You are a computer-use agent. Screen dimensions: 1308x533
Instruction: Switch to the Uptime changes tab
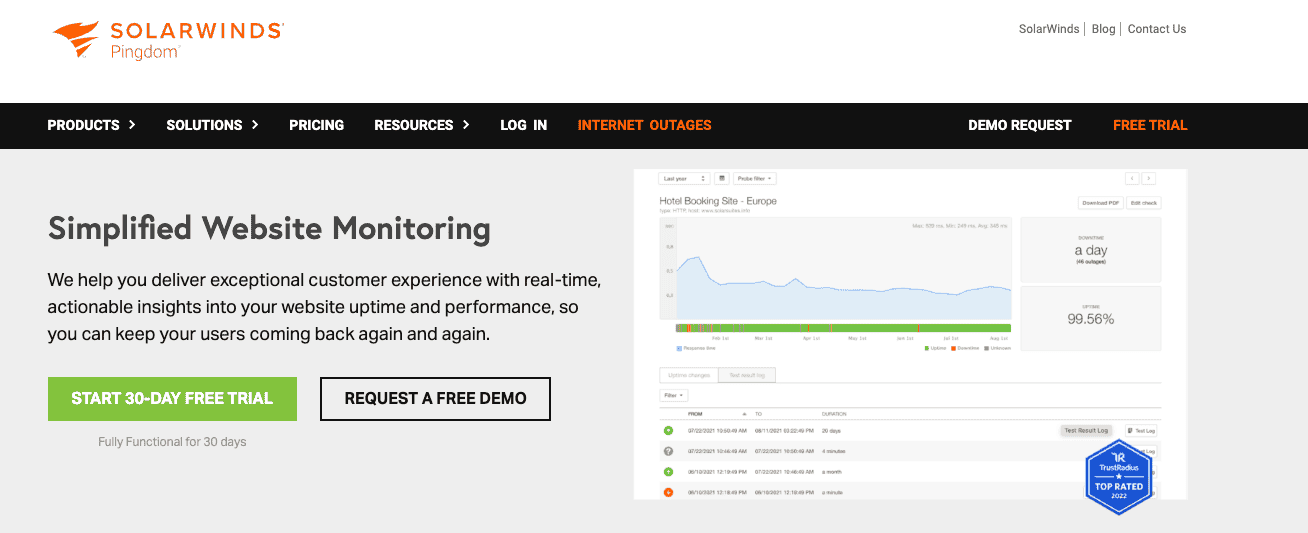[x=689, y=375]
